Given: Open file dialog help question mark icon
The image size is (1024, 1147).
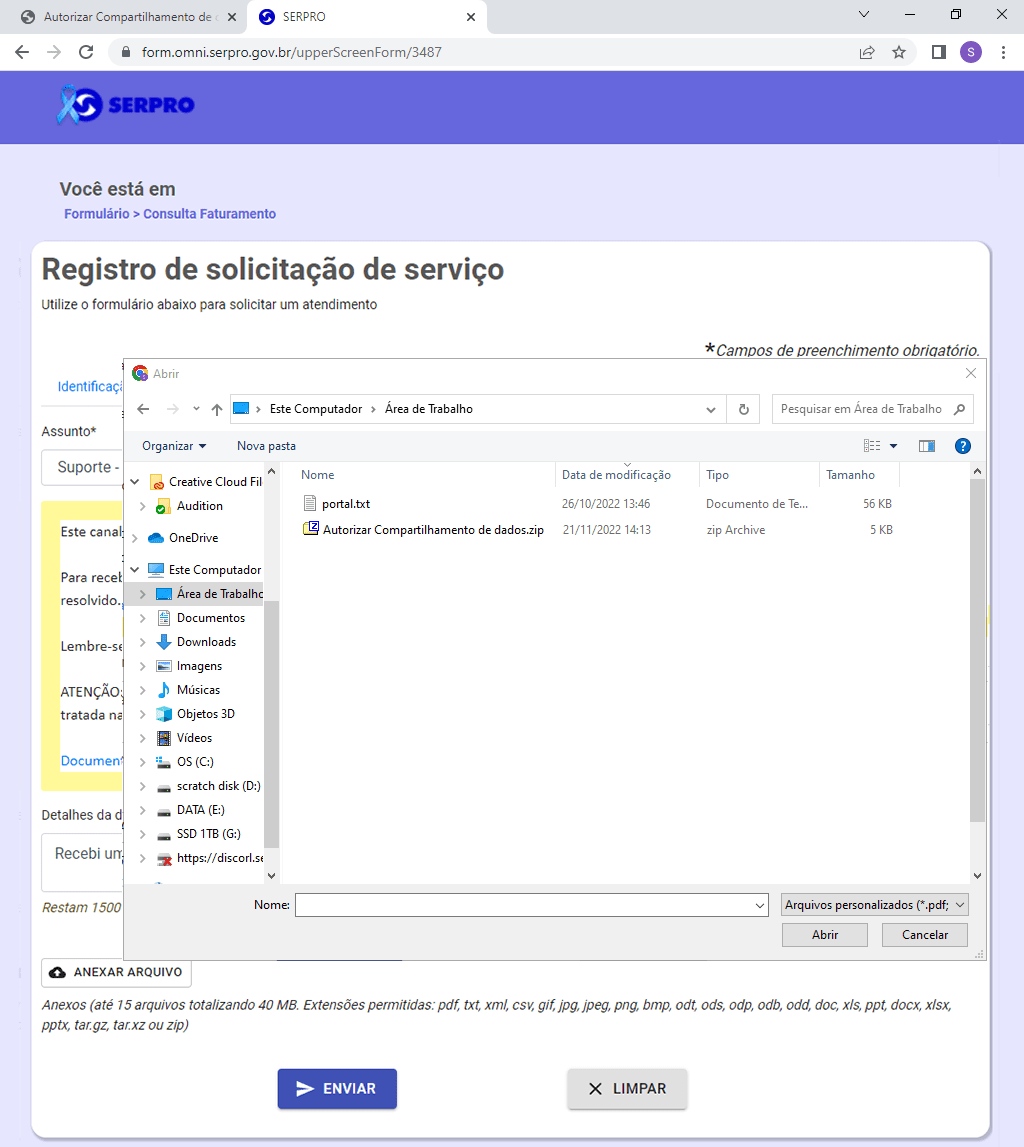Looking at the screenshot, I should tap(962, 446).
